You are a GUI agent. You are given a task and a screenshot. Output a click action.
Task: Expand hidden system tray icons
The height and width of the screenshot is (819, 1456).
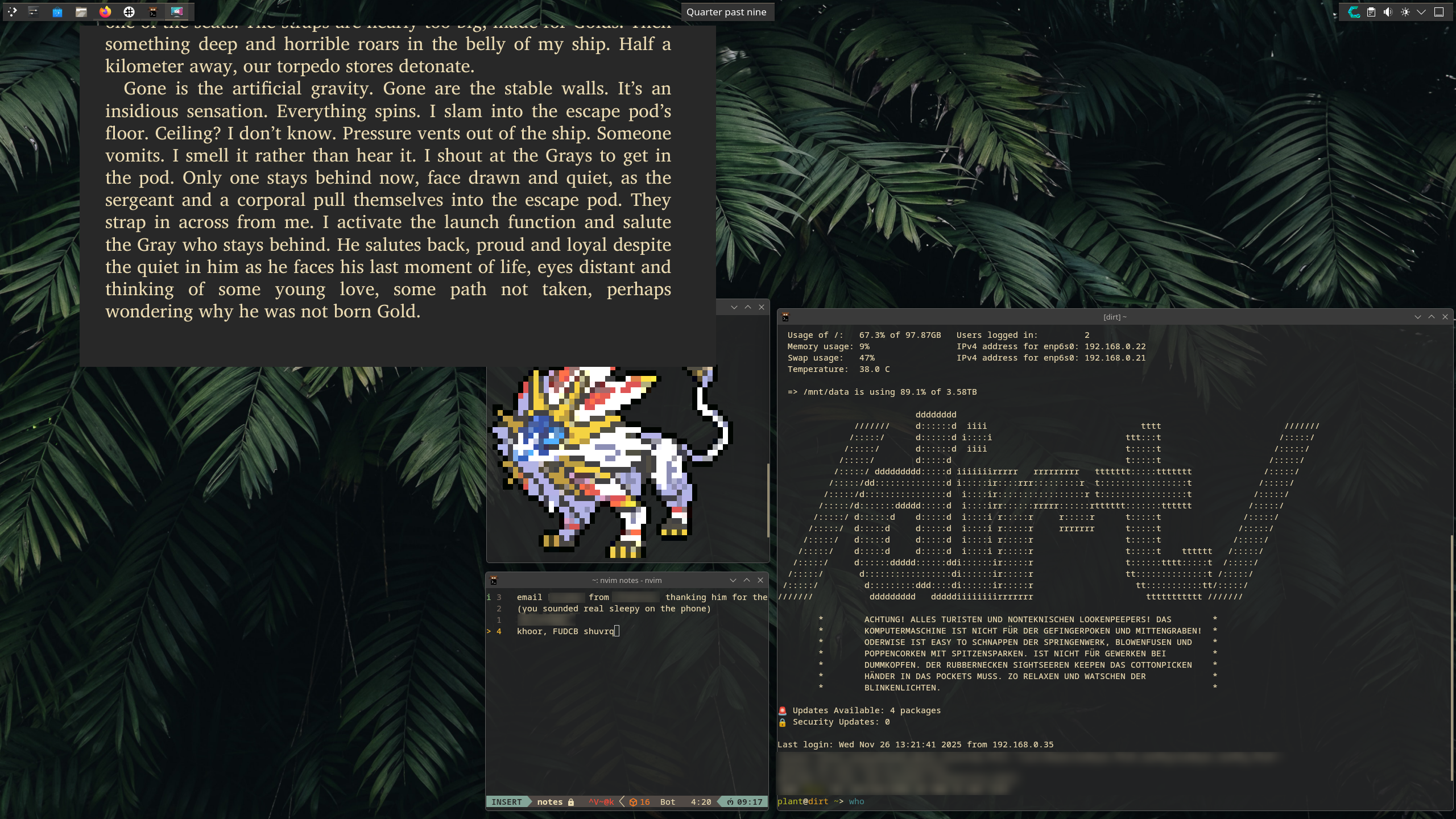1421,12
